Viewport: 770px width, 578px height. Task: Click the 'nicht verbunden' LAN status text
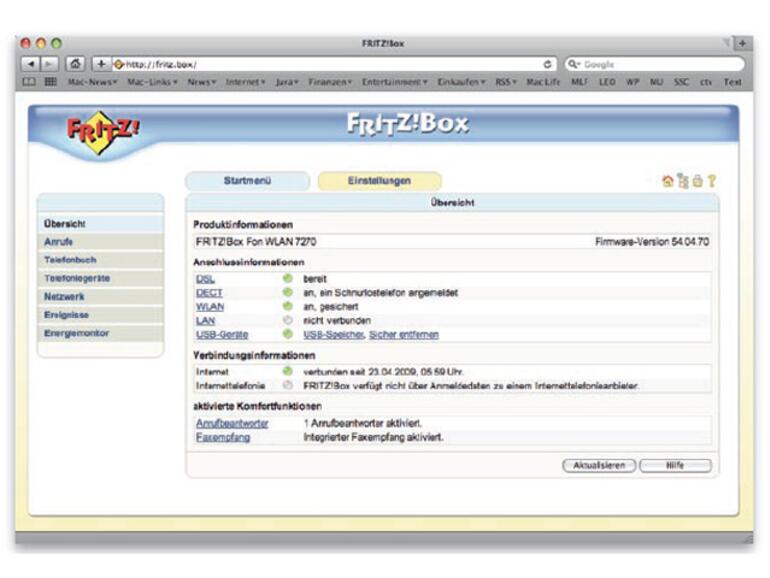pos(337,321)
